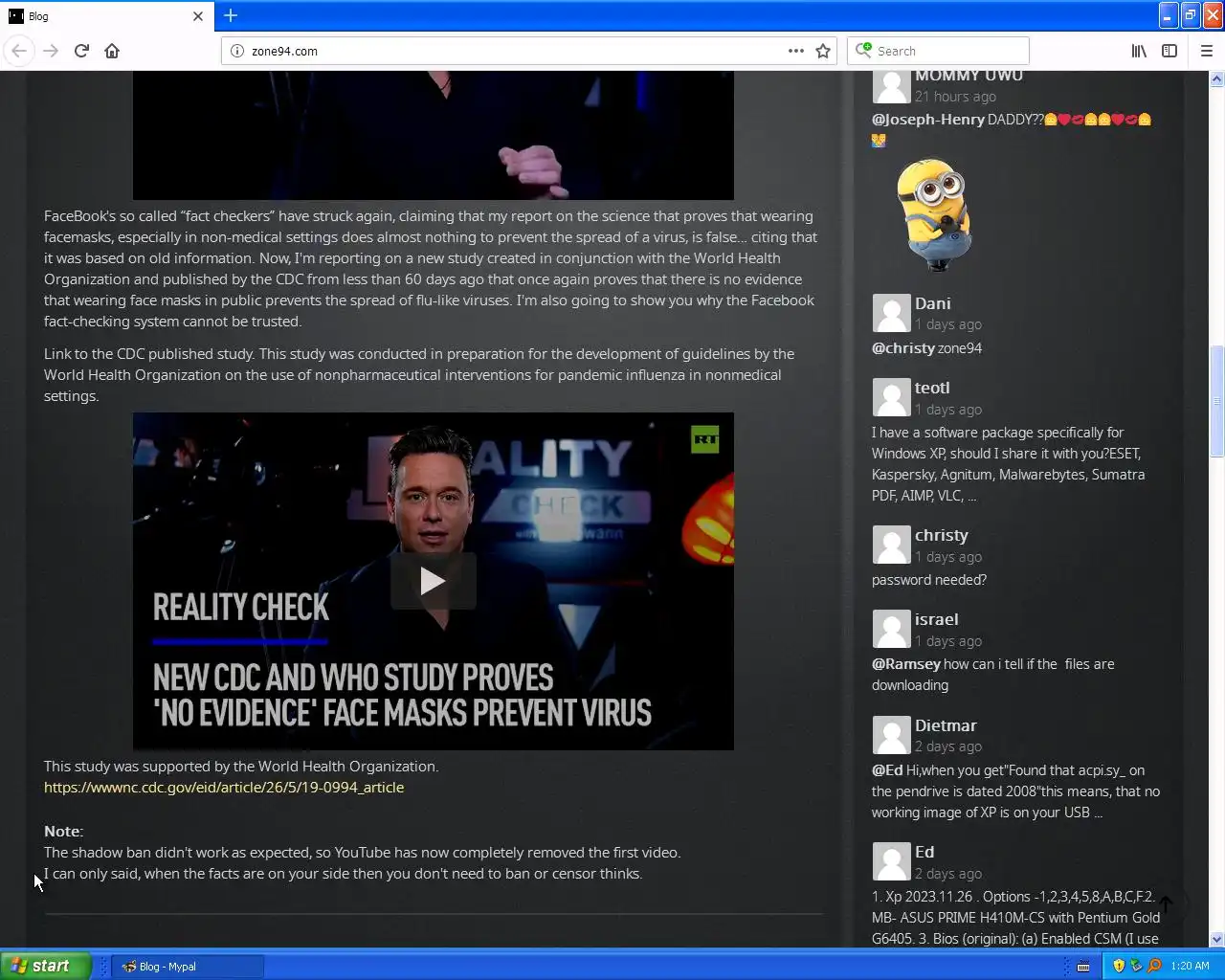Go forward to the next page
Image resolution: width=1225 pixels, height=980 pixels.
[51, 51]
